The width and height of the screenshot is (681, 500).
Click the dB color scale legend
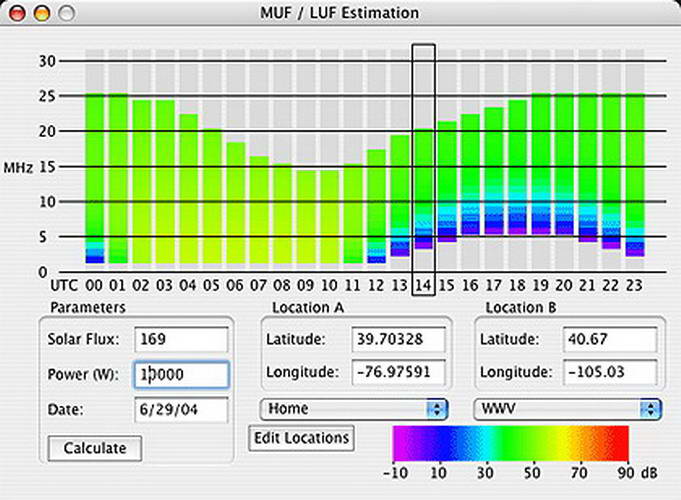click(510, 442)
